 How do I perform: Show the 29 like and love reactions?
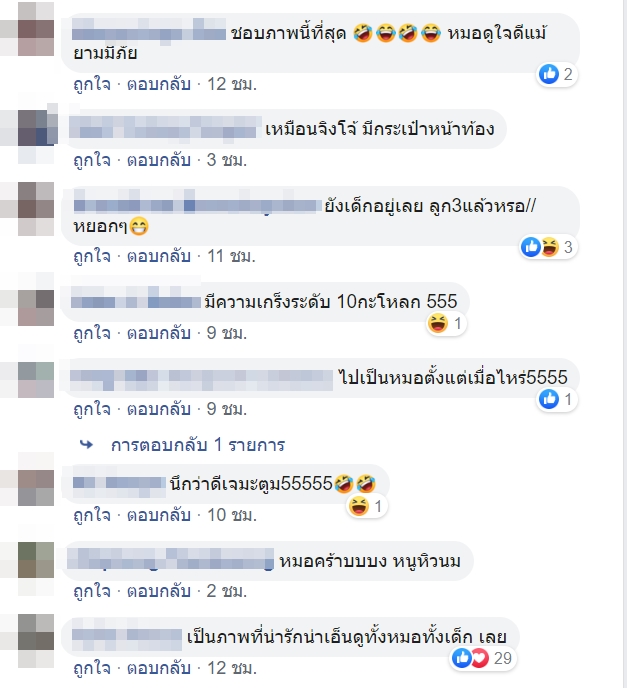(x=483, y=658)
